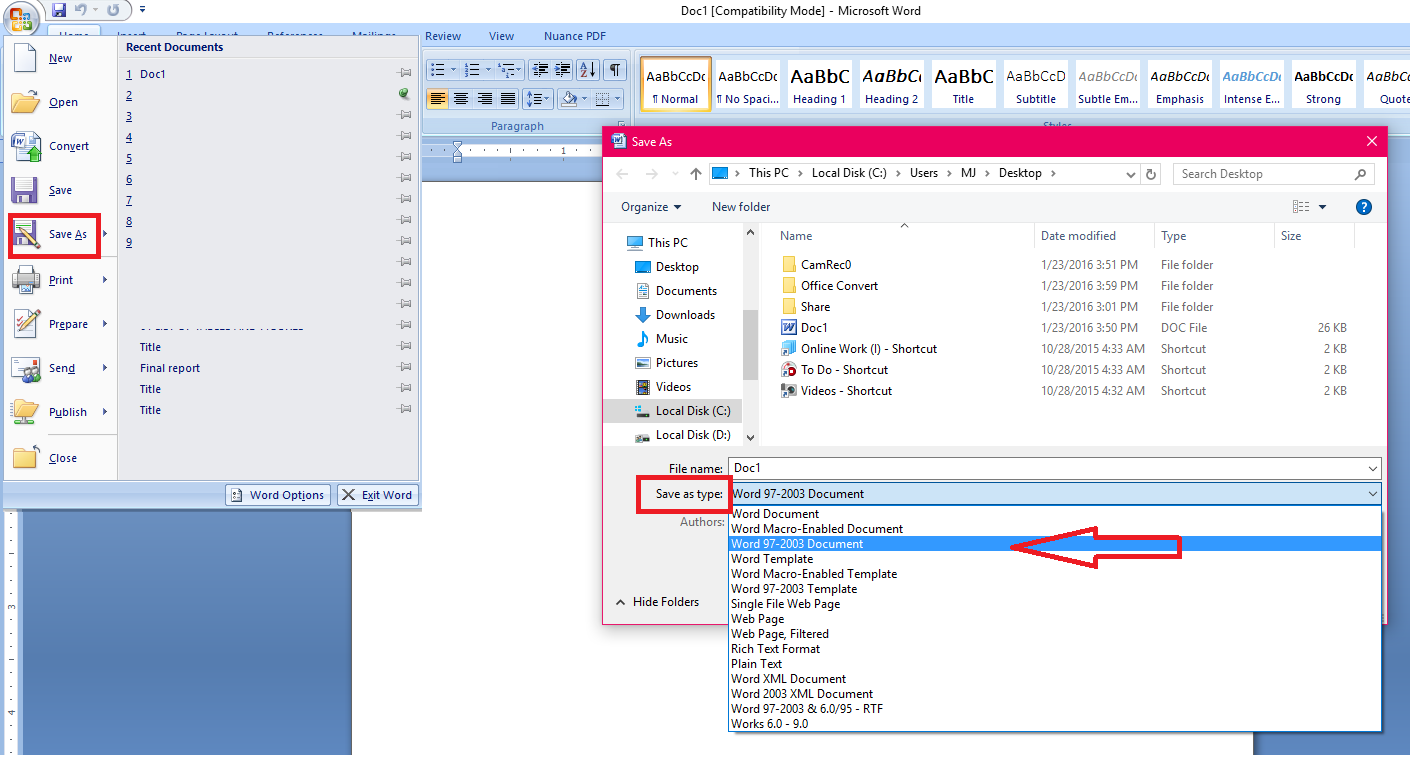Click New folder button
This screenshot has height=762, width=1410.
741,207
